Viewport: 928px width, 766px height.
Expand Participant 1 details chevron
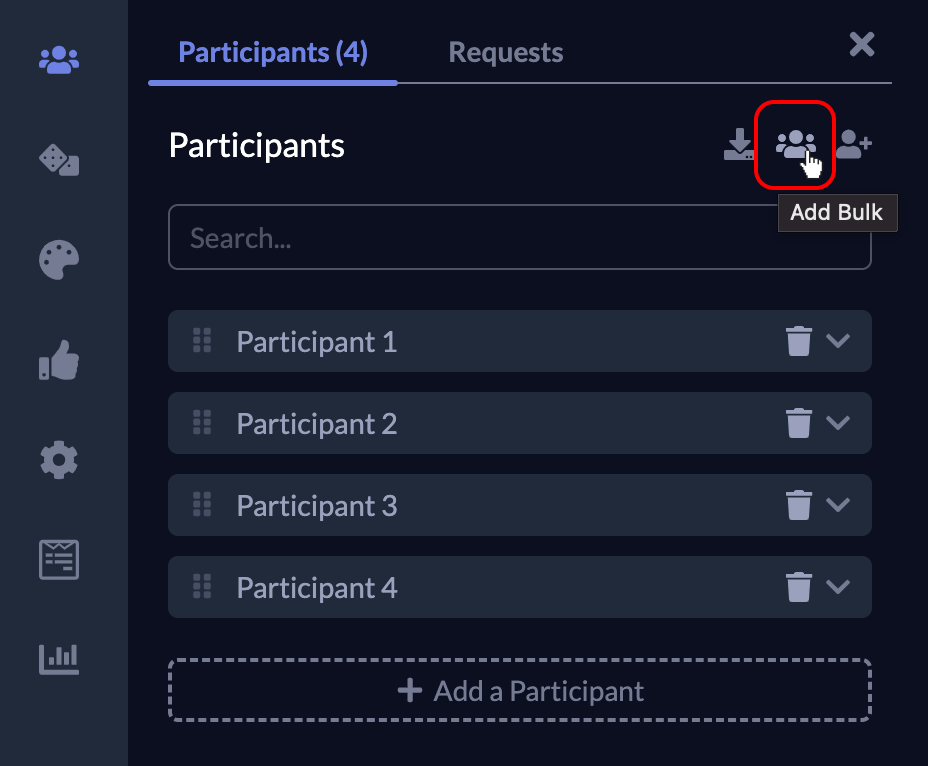point(838,341)
